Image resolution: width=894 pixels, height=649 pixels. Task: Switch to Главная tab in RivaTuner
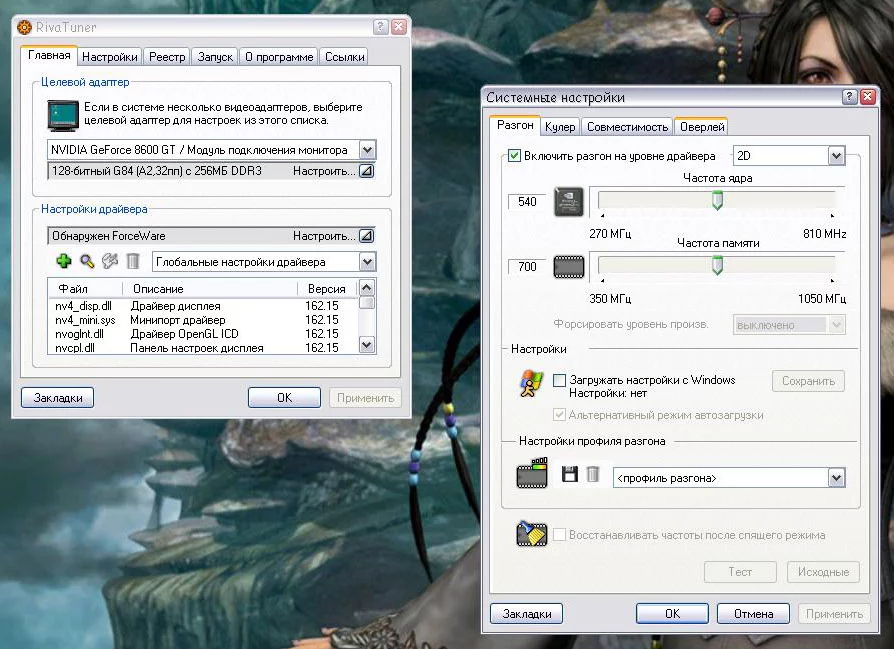tap(49, 55)
